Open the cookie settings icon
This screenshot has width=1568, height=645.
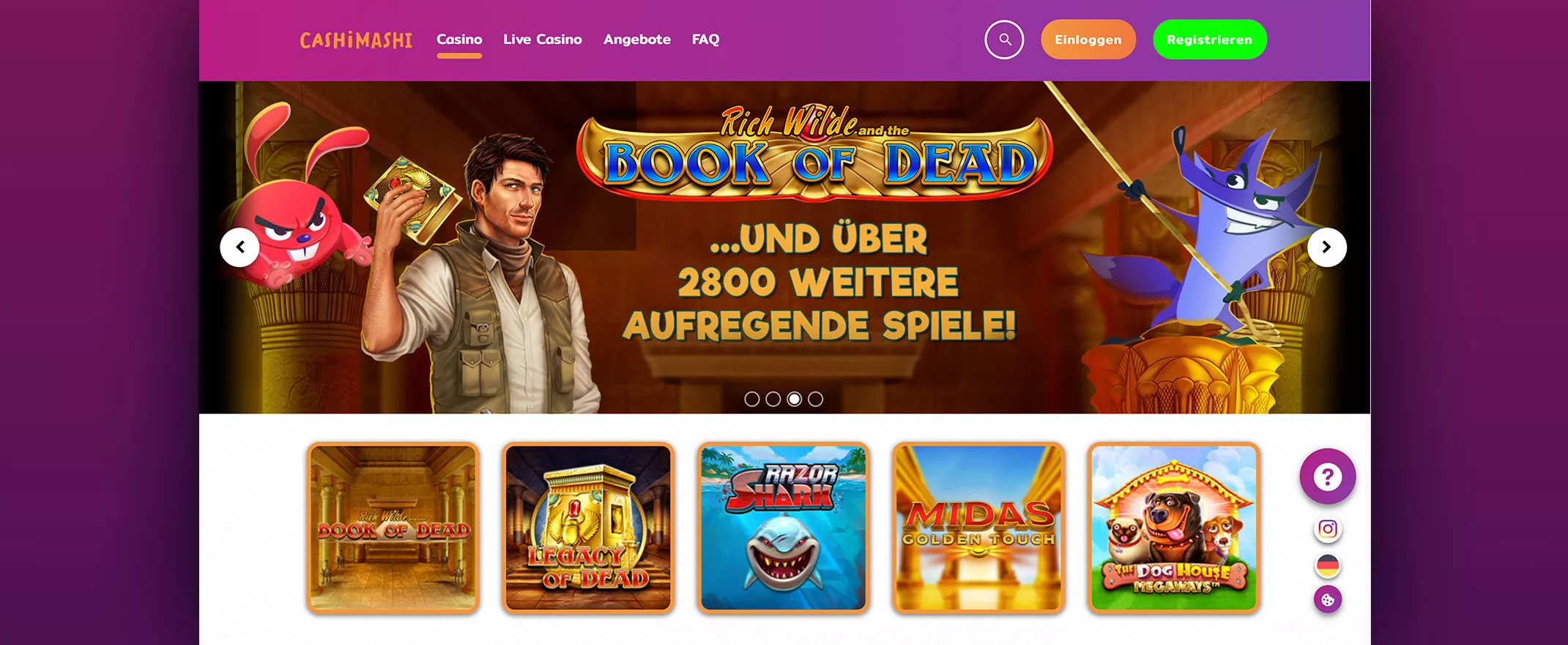pos(1327,600)
